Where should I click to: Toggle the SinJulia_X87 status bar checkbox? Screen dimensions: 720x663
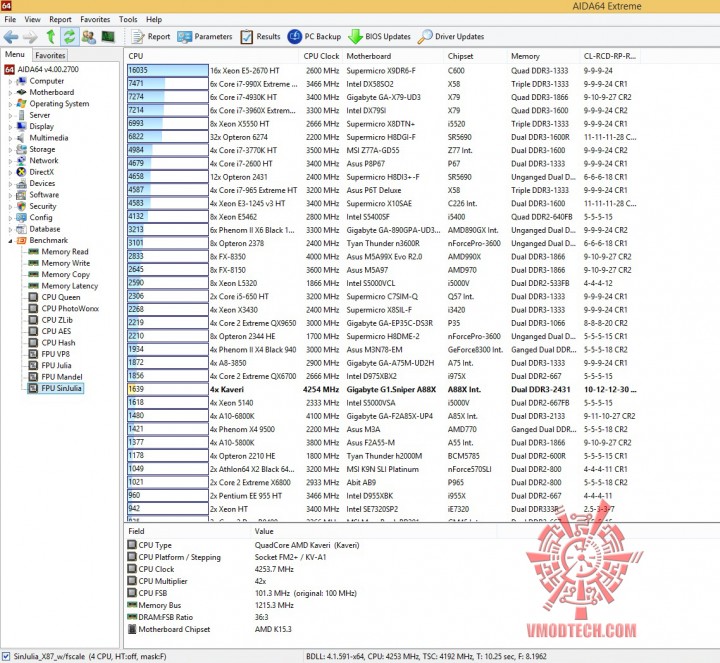tap(6, 657)
